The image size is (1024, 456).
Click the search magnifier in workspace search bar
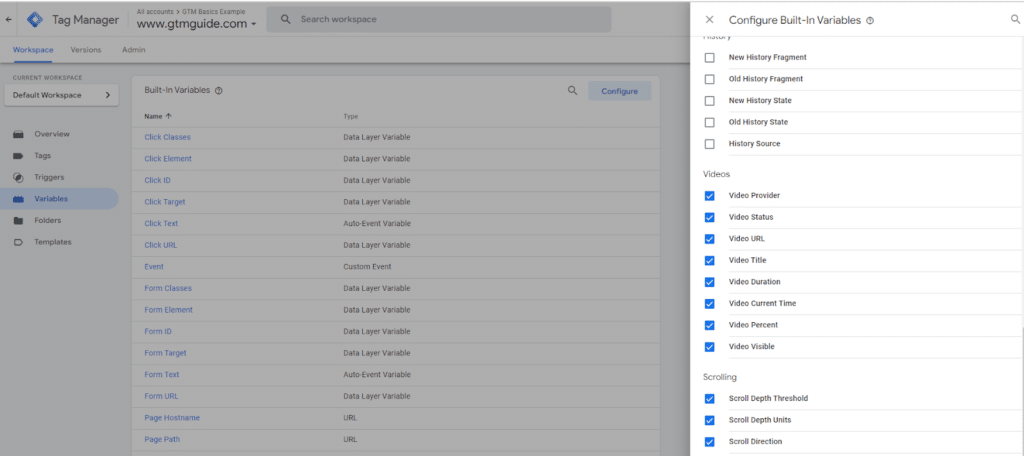coord(285,20)
